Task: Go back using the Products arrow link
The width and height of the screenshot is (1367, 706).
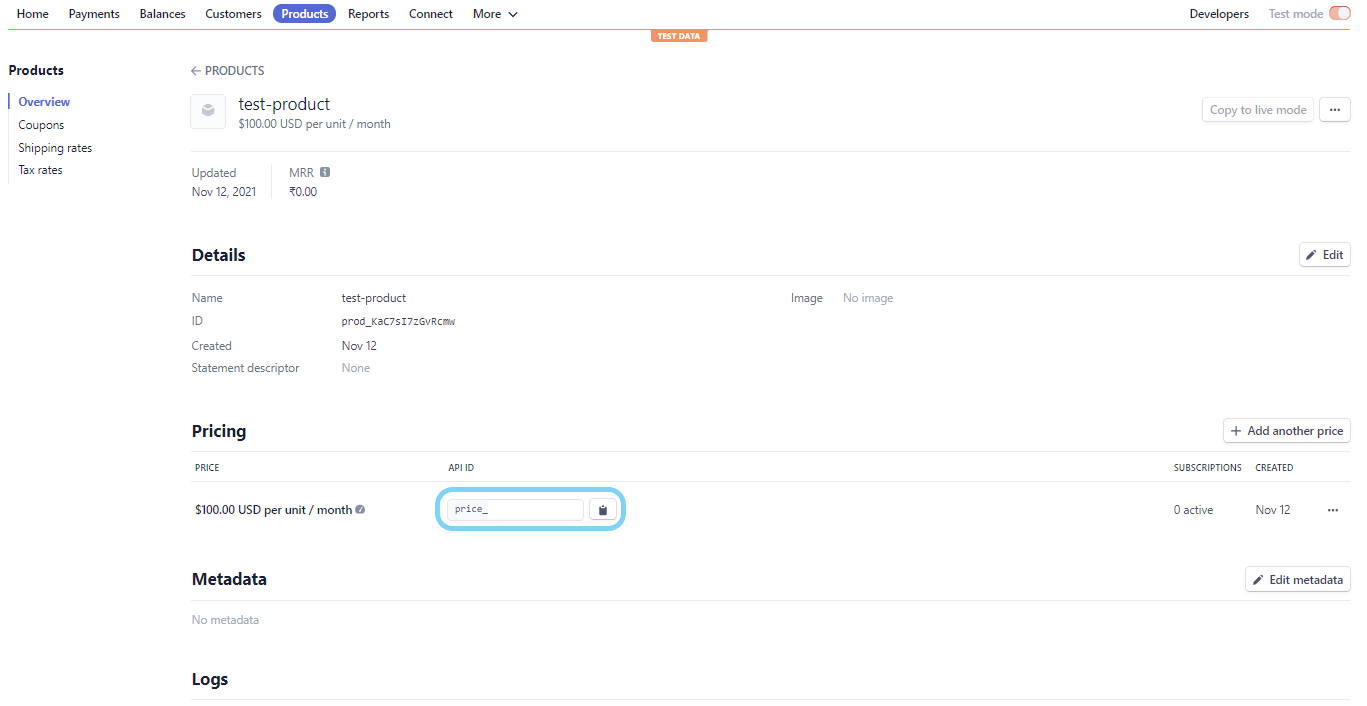Action: [228, 71]
